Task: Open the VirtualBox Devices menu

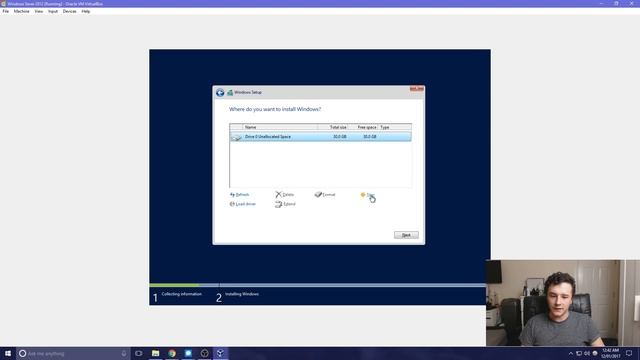Action: click(x=69, y=11)
